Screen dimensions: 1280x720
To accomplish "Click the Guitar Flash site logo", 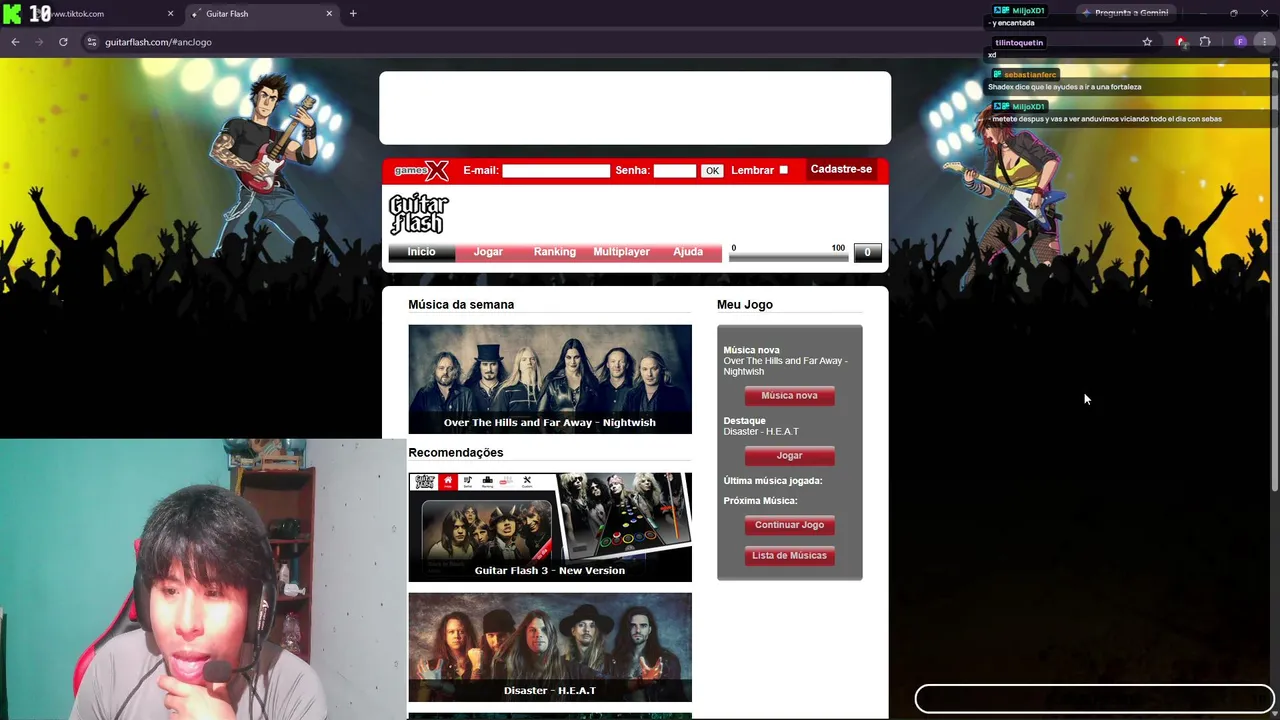I will [418, 213].
